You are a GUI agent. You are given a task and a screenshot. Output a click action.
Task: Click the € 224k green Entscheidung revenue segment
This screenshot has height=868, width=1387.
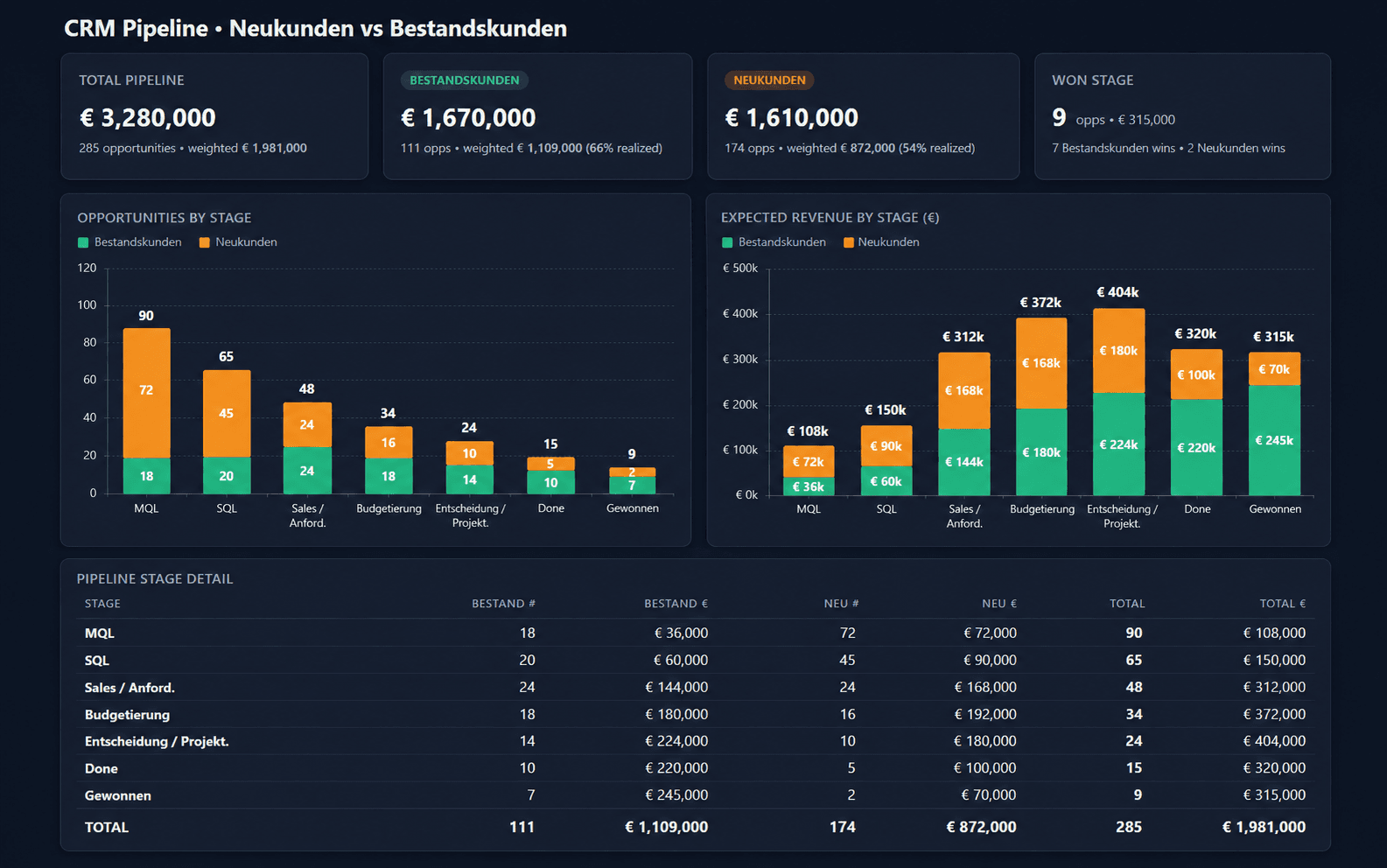1118,444
